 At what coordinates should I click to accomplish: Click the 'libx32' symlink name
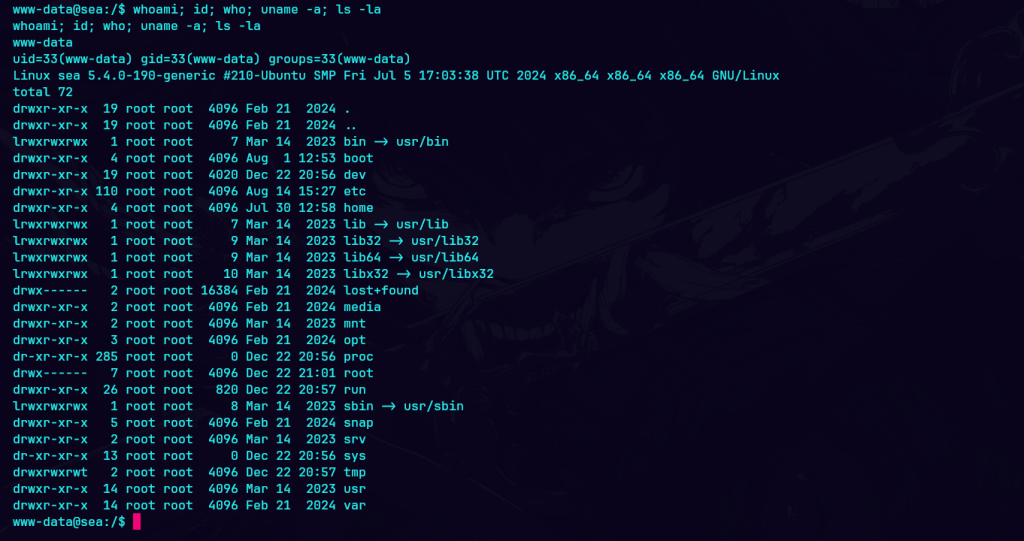366,274
